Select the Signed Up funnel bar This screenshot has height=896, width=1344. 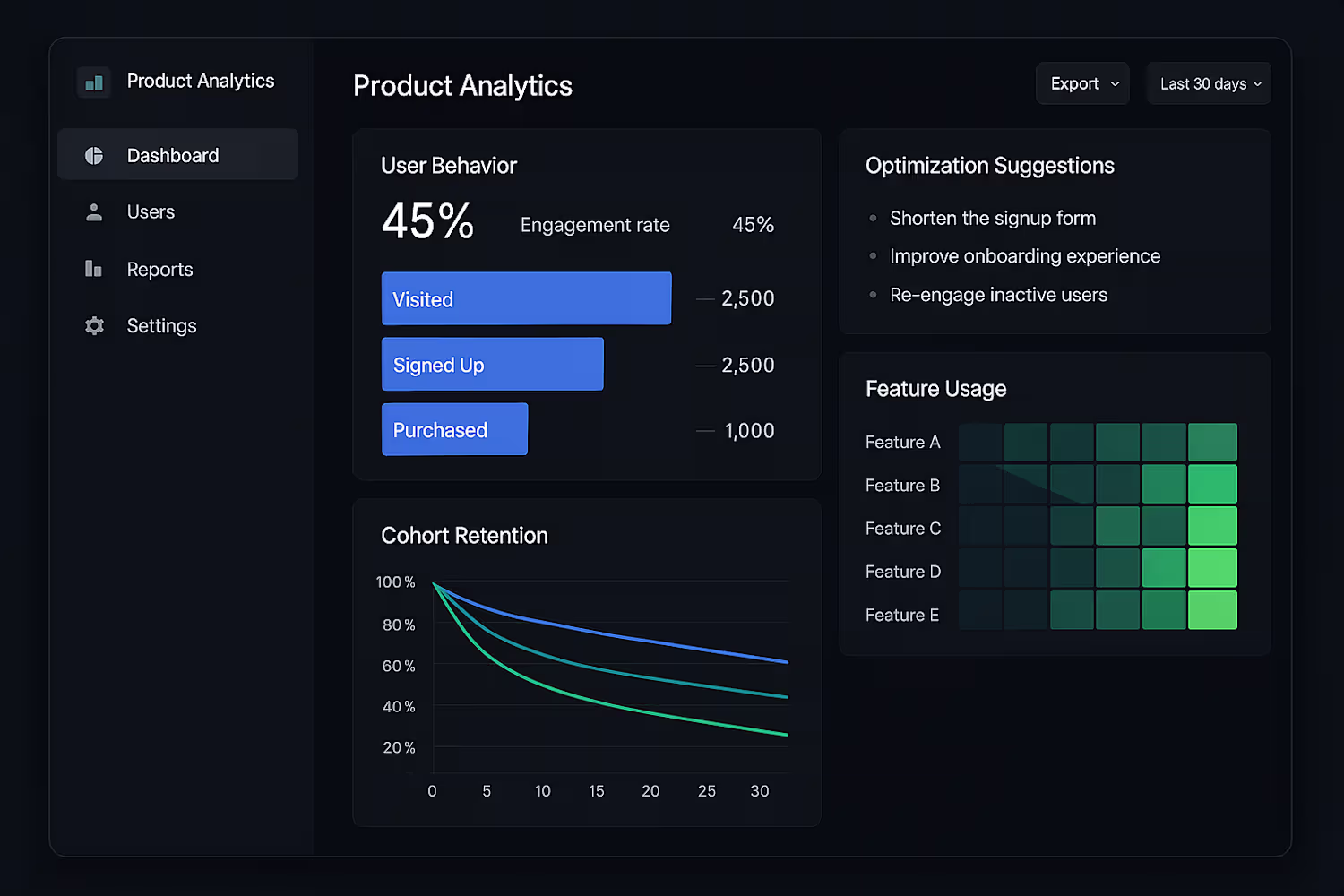click(x=493, y=364)
